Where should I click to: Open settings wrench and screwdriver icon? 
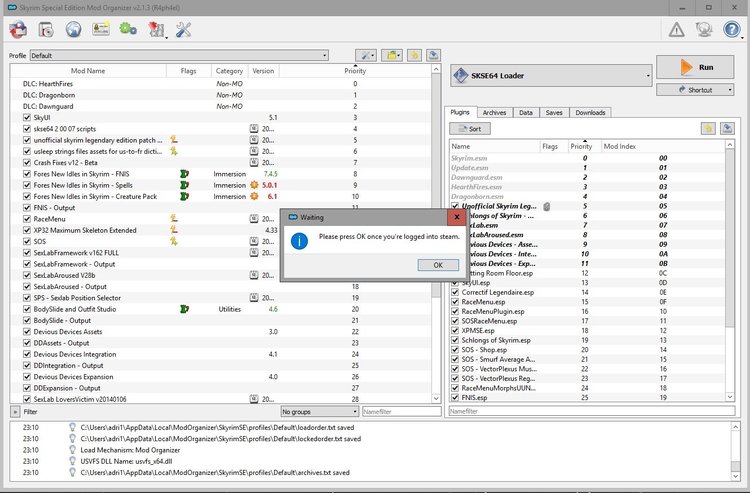(184, 30)
